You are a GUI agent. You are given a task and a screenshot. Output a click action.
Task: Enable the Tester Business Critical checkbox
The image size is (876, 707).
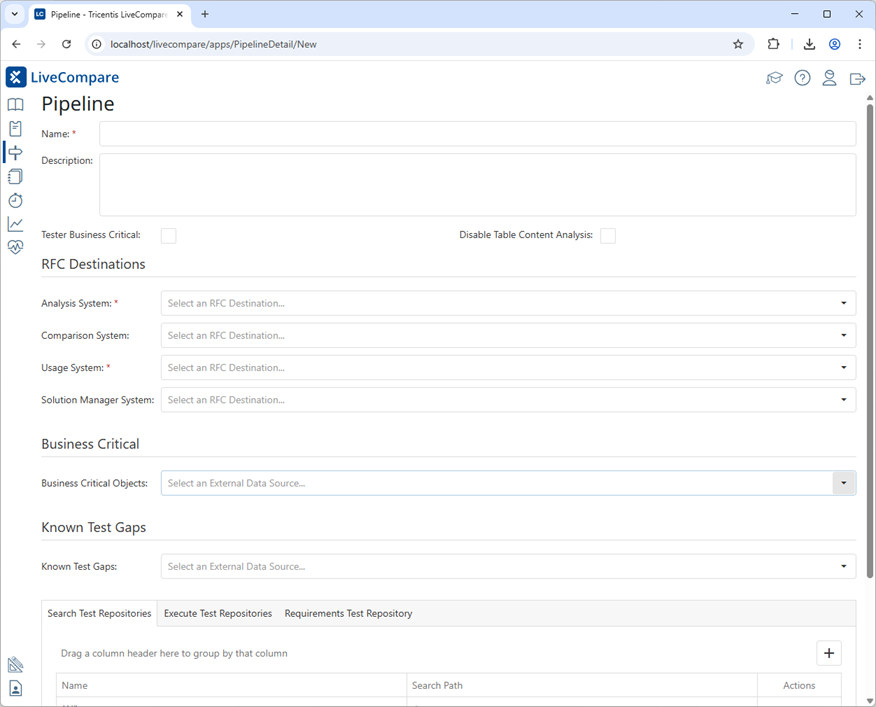tap(168, 235)
